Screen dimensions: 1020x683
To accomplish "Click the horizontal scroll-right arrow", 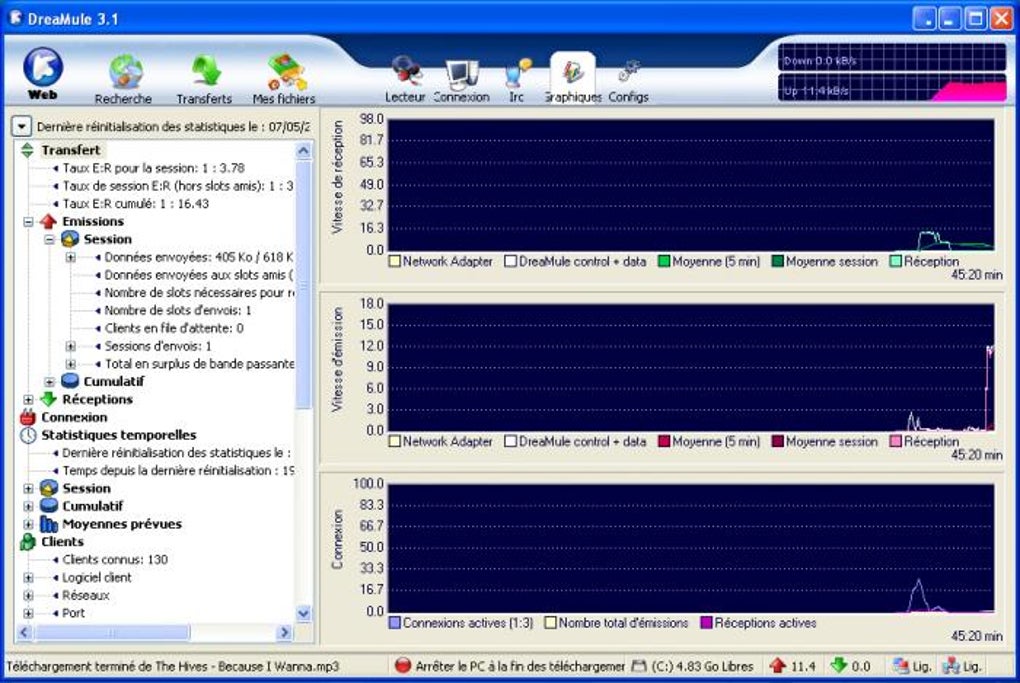I will [284, 632].
